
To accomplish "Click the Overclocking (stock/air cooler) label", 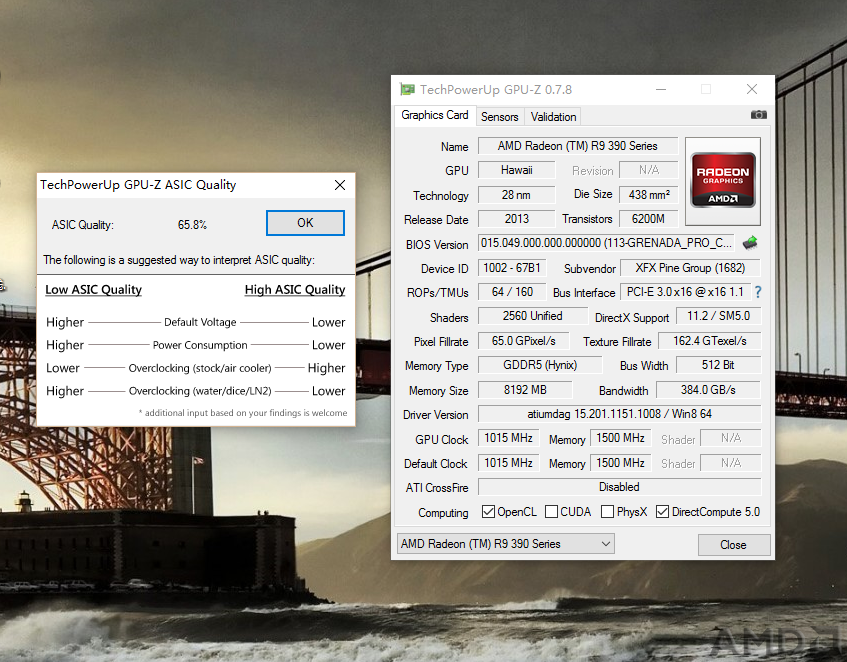I will point(200,368).
